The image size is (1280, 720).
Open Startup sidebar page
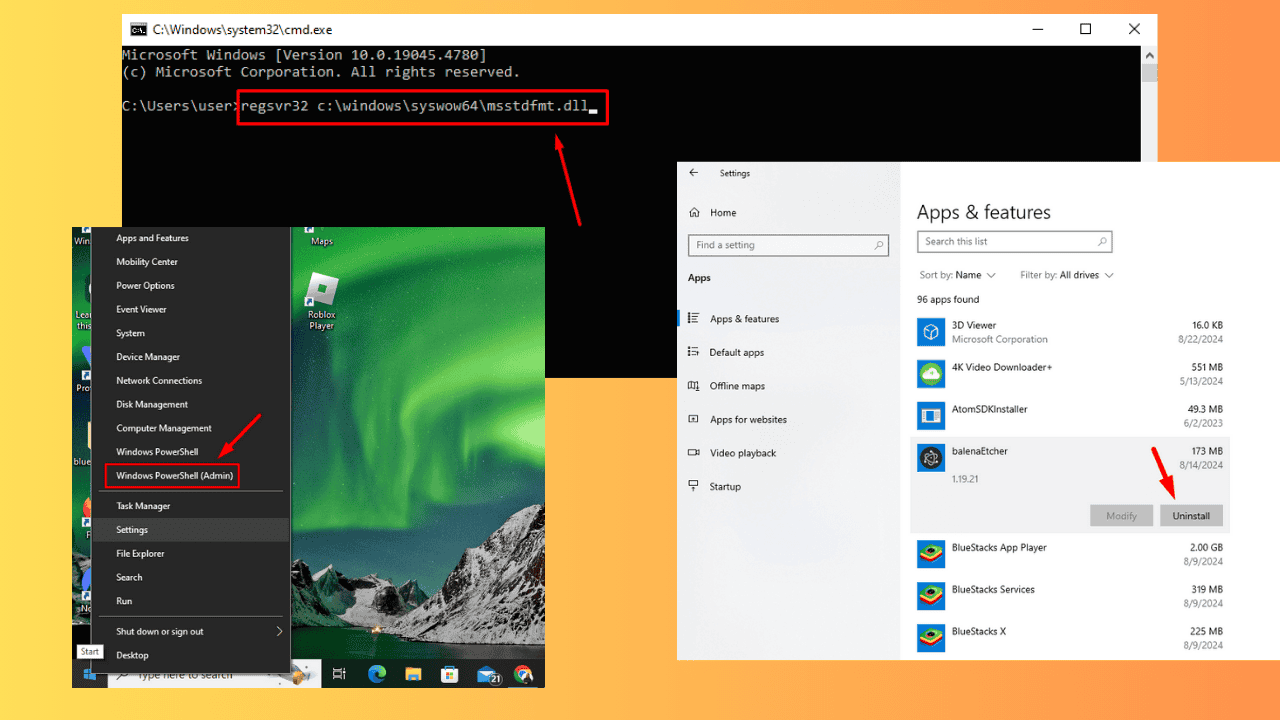click(725, 487)
